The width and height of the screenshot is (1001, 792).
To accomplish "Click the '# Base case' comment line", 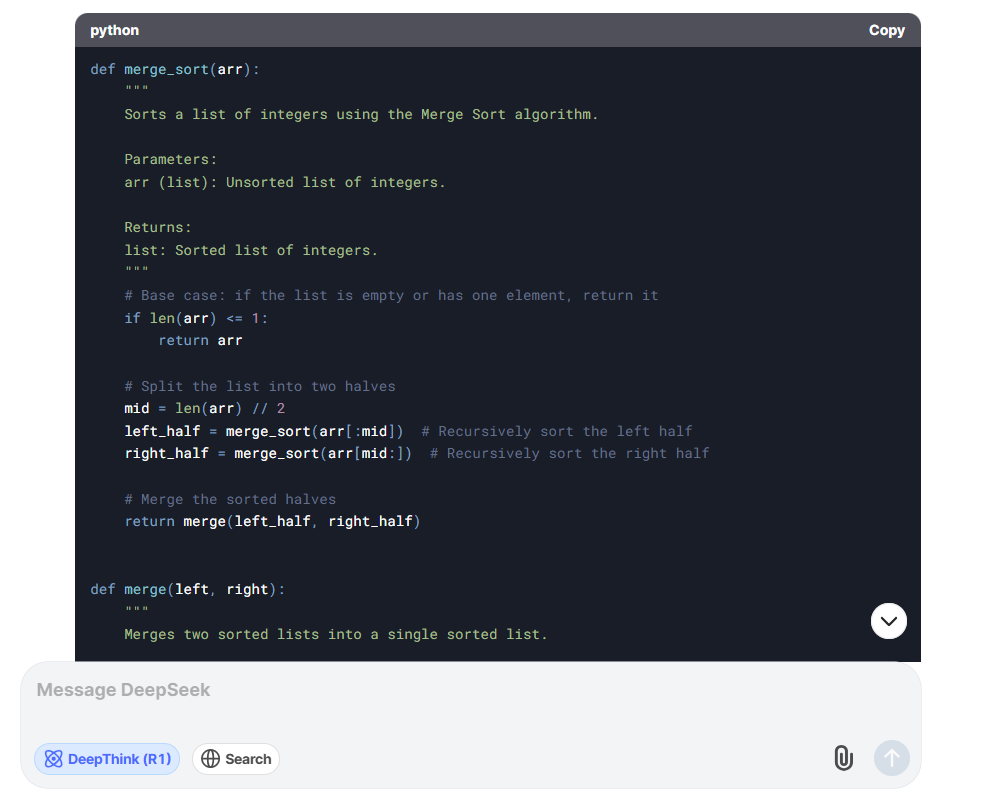I will pos(391,295).
